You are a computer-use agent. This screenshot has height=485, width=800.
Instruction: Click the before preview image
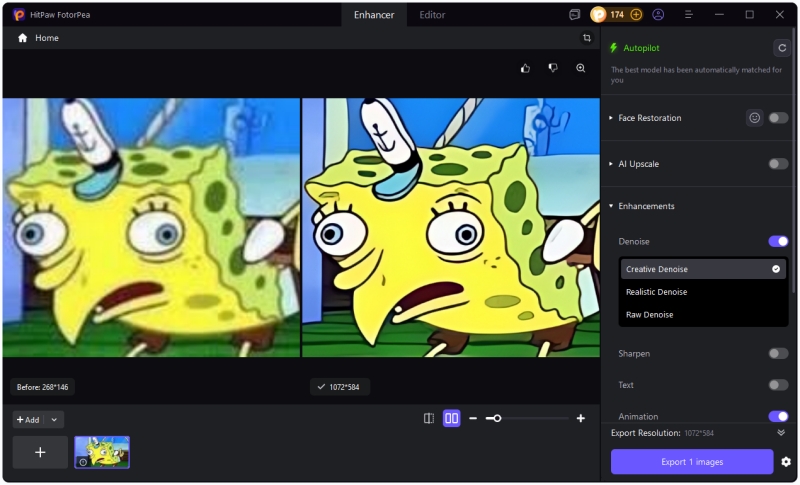(152, 227)
